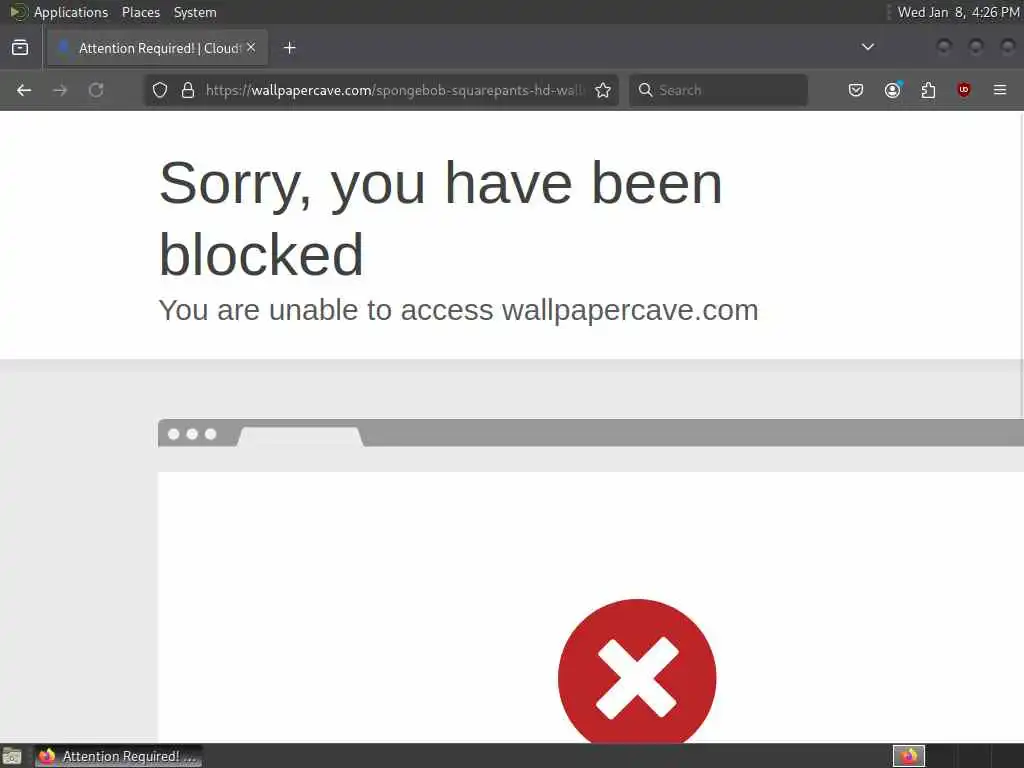Image resolution: width=1024 pixels, height=768 pixels.
Task: Open the tracking protection shield icon
Action: (160, 90)
